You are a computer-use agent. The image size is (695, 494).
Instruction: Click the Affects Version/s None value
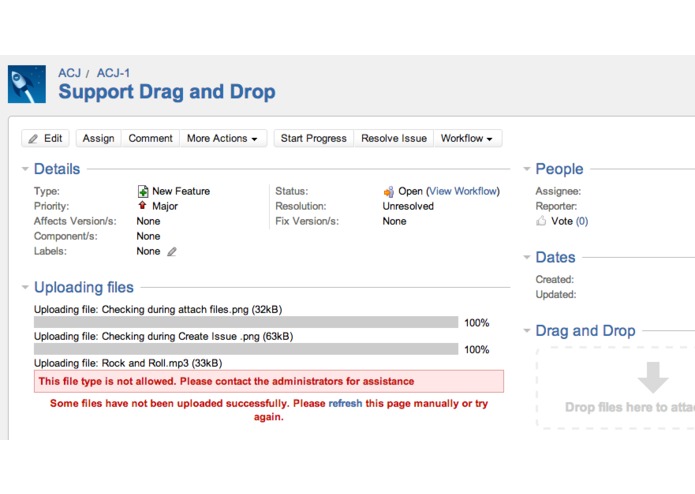pos(148,221)
